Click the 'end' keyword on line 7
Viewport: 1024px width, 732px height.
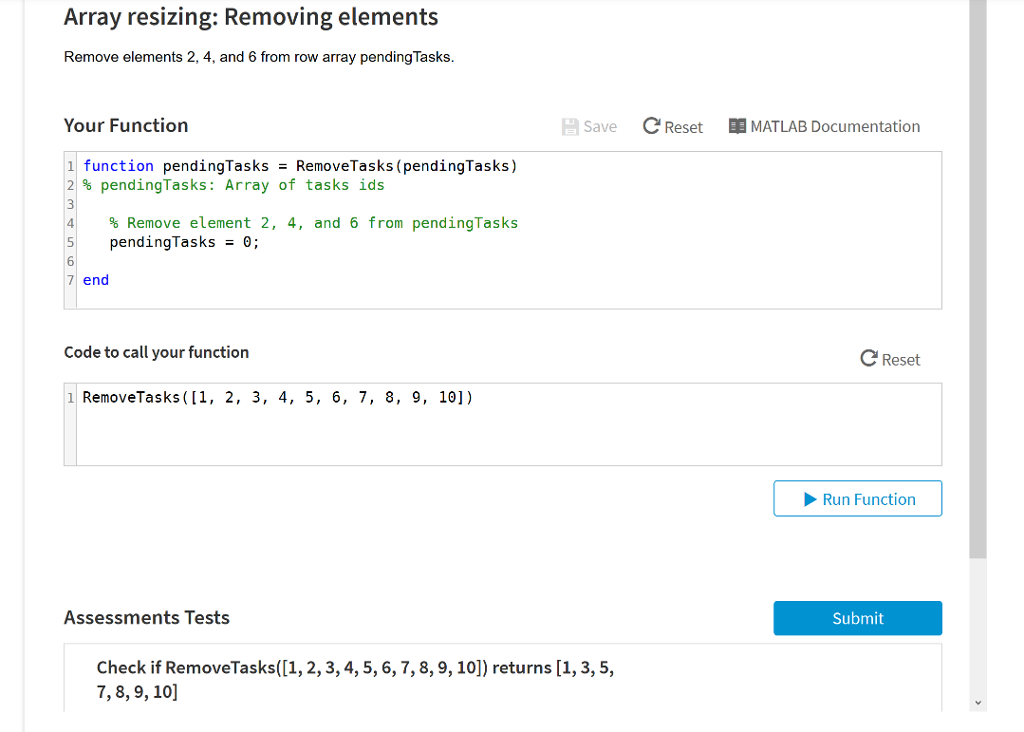click(x=96, y=280)
